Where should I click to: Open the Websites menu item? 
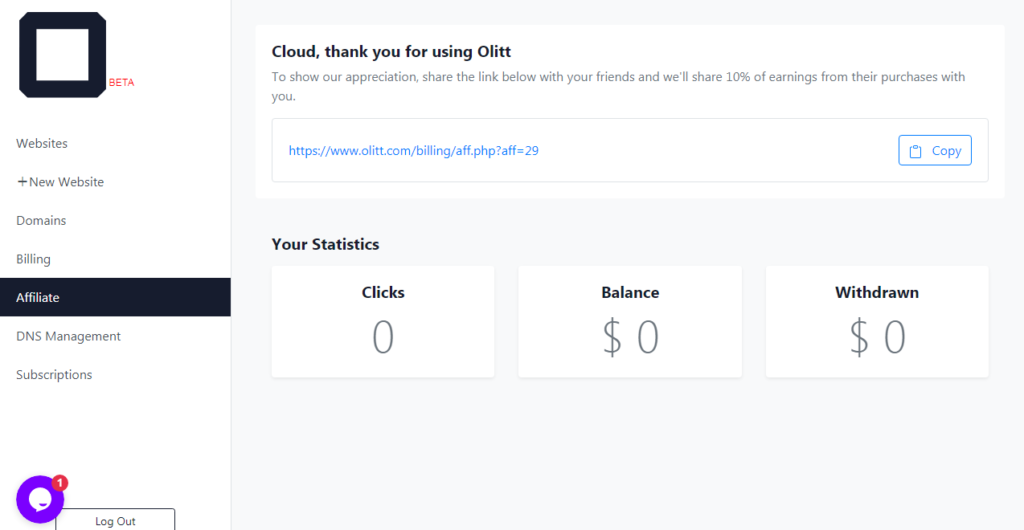42,143
